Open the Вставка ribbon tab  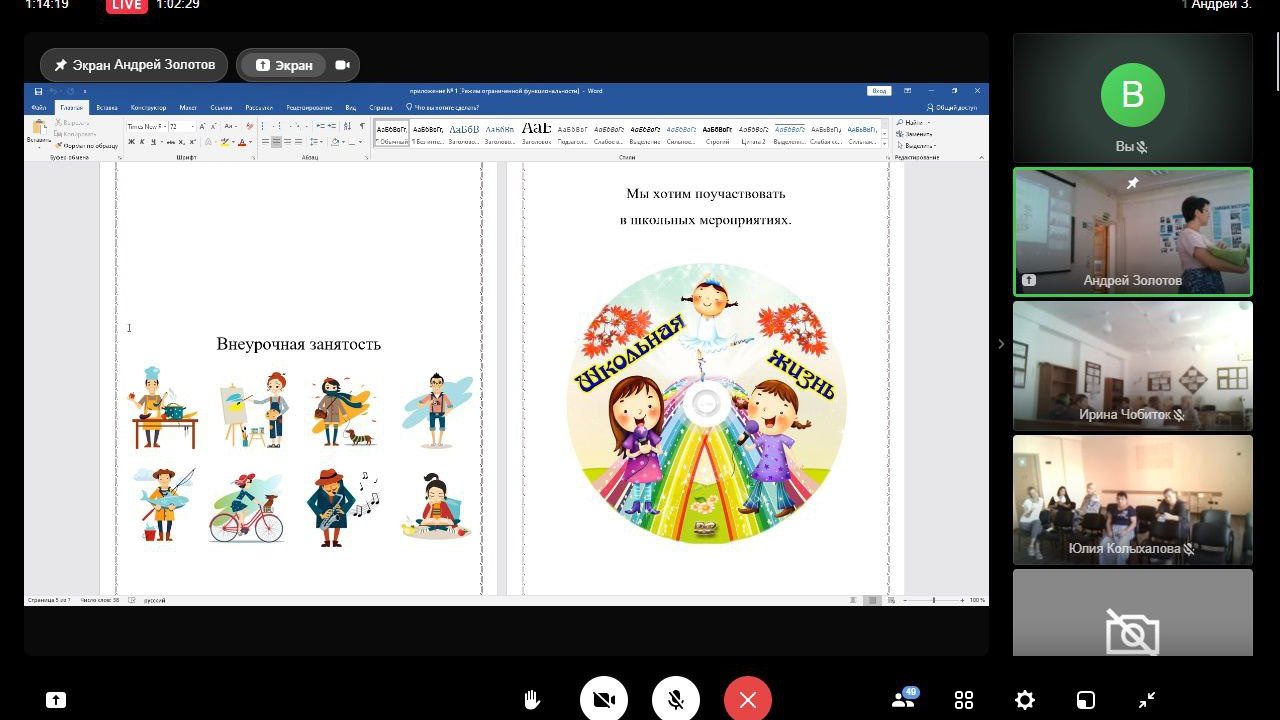pyautogui.click(x=107, y=107)
